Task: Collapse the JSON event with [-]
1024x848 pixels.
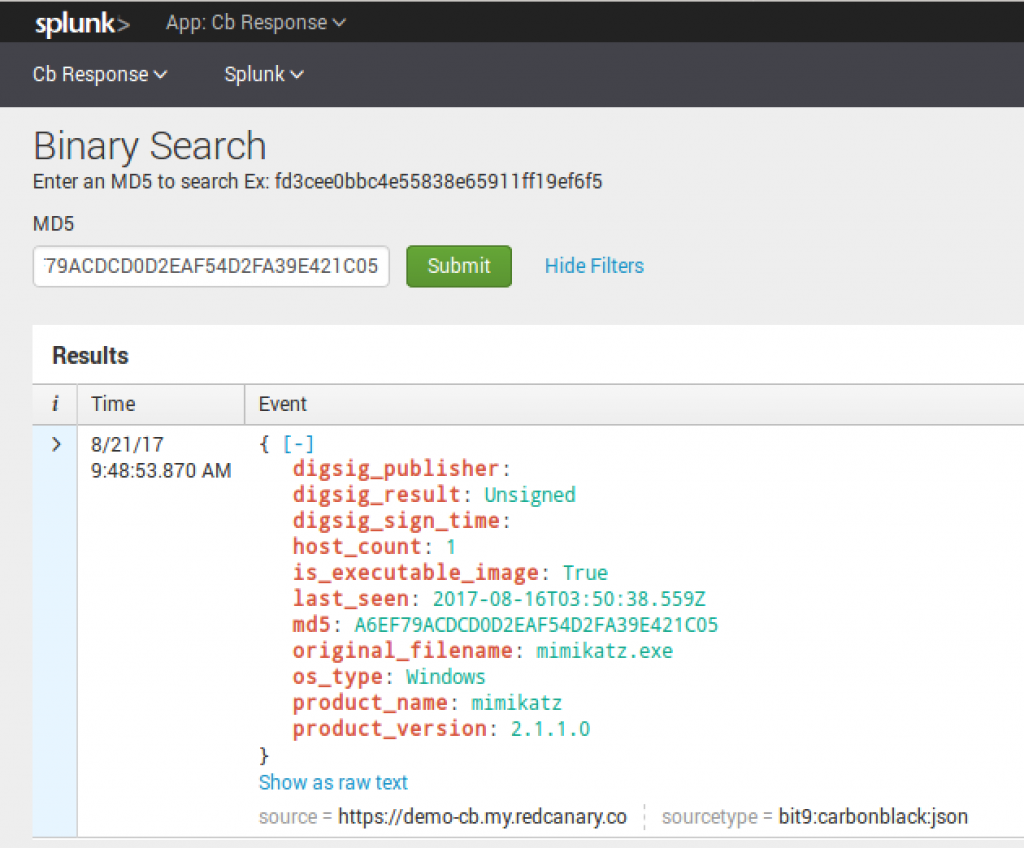Action: (298, 444)
